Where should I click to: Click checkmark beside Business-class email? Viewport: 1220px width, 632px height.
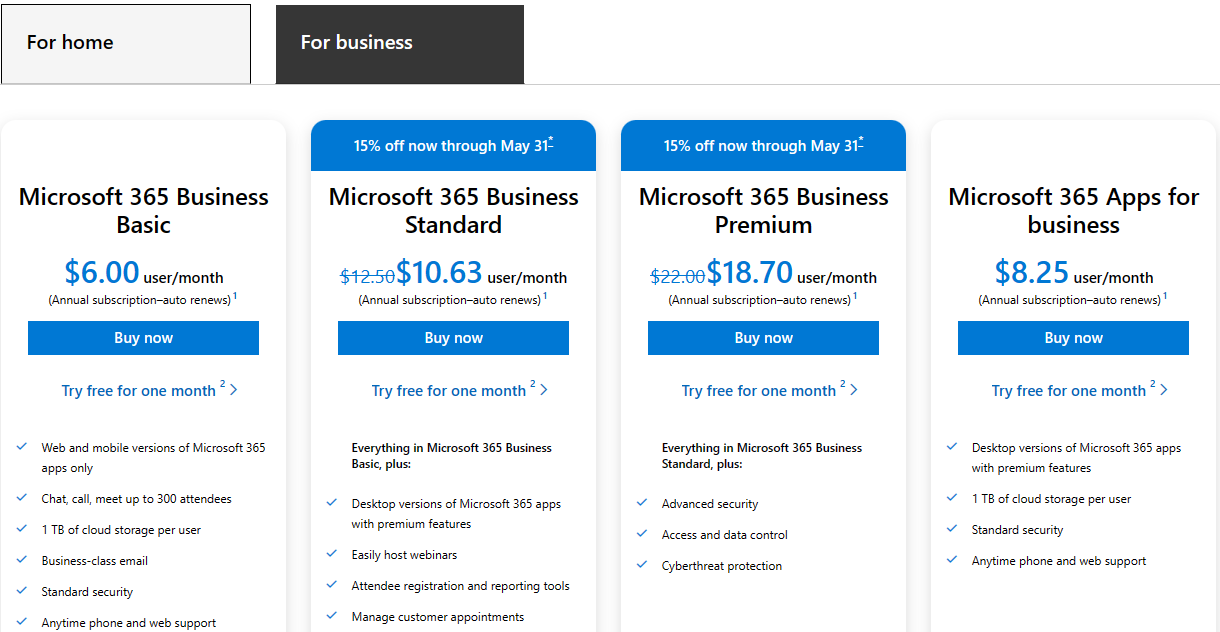coord(22,560)
